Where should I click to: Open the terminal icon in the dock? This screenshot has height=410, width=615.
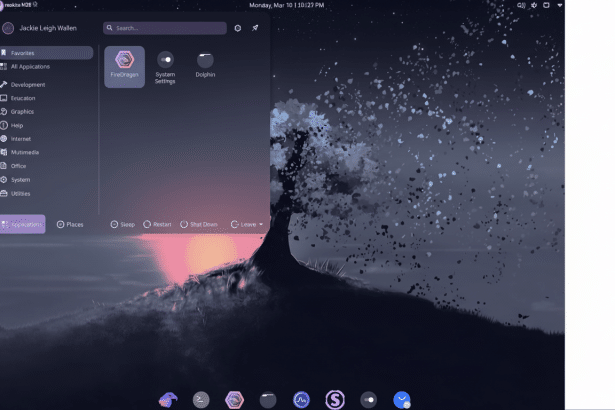tap(201, 400)
